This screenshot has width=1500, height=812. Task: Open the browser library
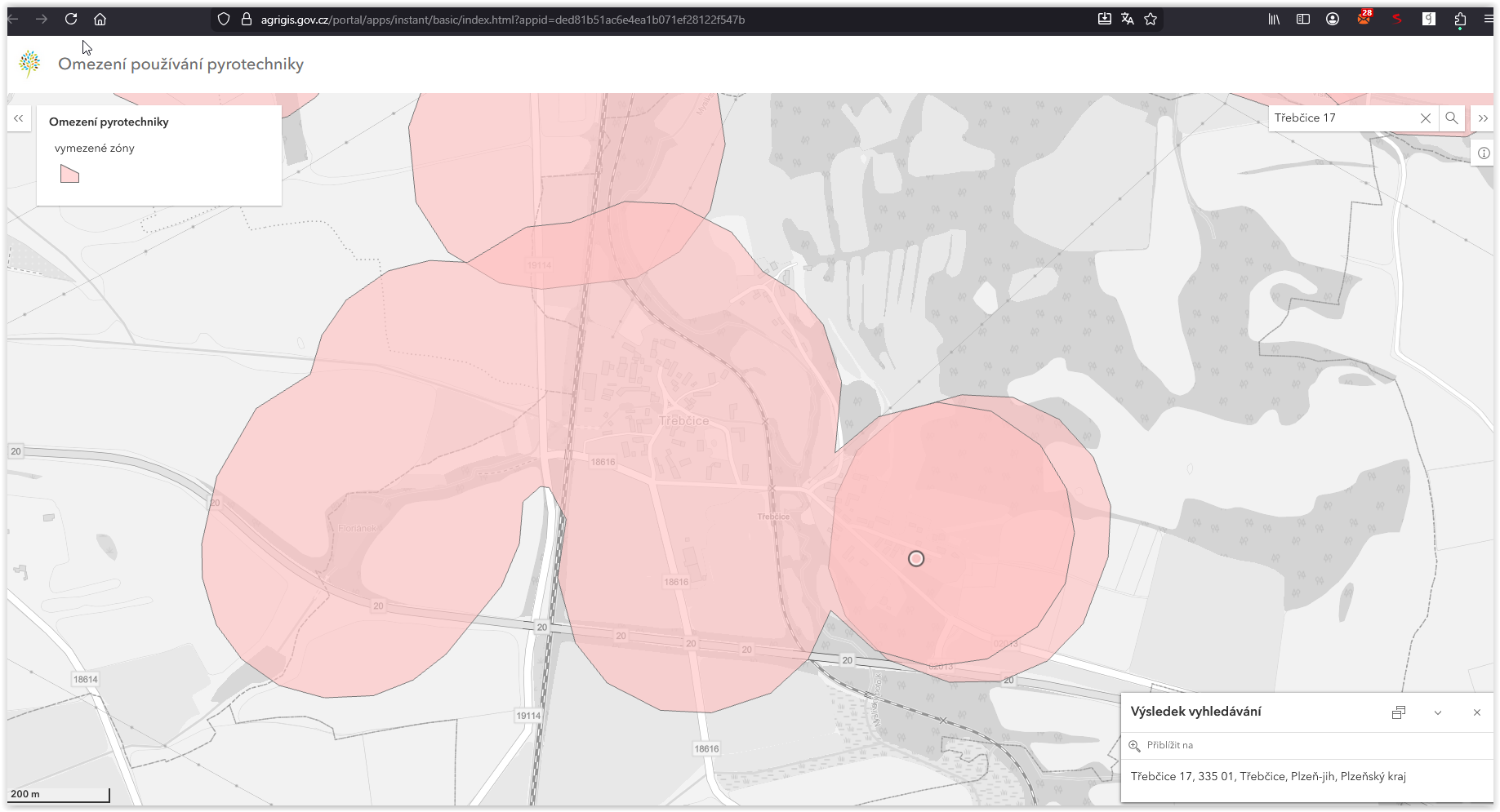coord(1274,19)
